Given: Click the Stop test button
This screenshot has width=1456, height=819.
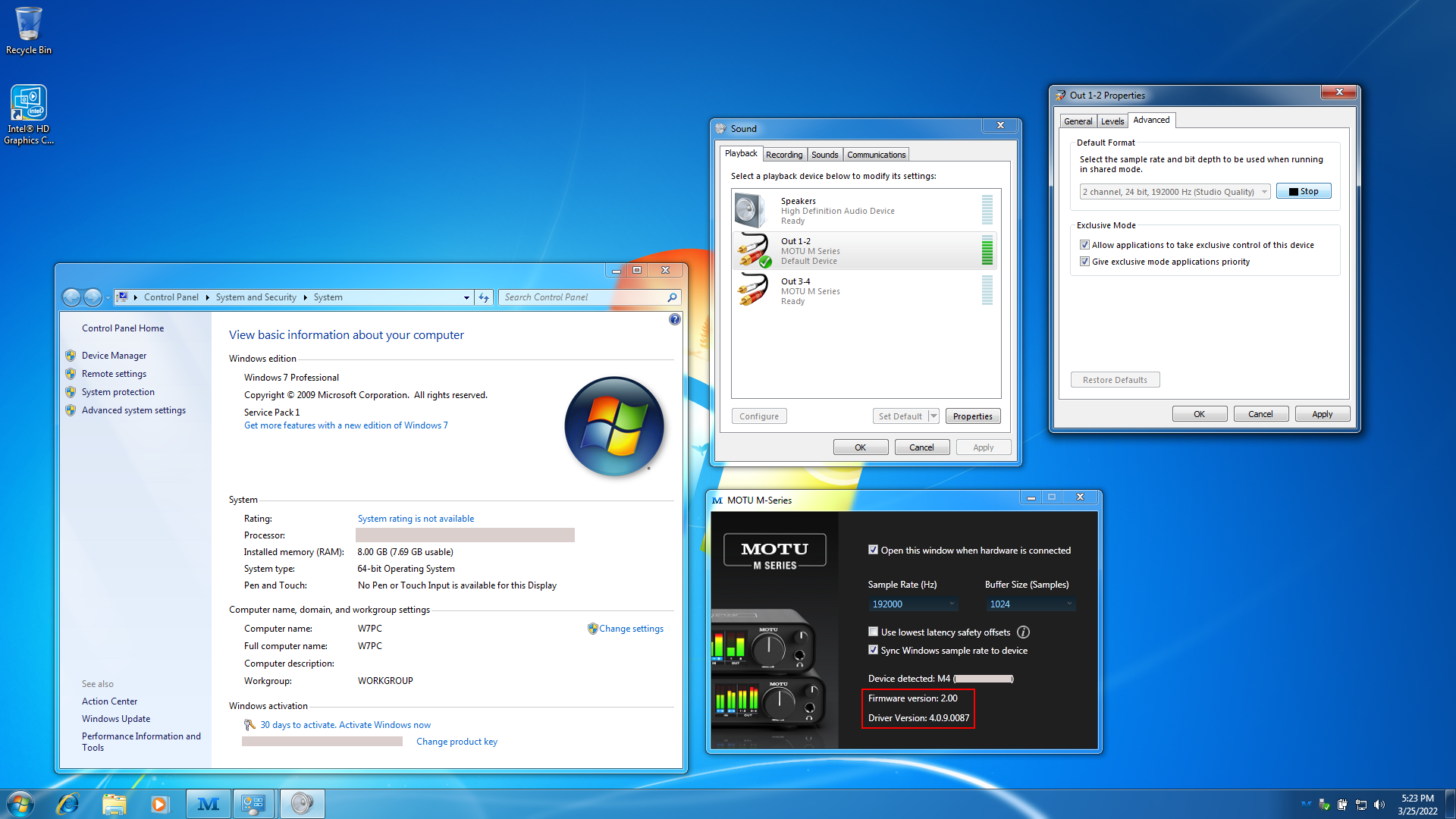Looking at the screenshot, I should 1304,192.
